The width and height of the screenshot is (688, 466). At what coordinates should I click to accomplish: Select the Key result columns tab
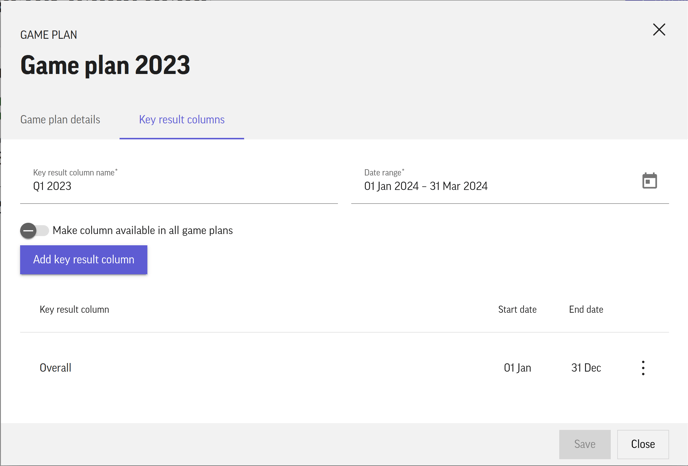coord(182,119)
